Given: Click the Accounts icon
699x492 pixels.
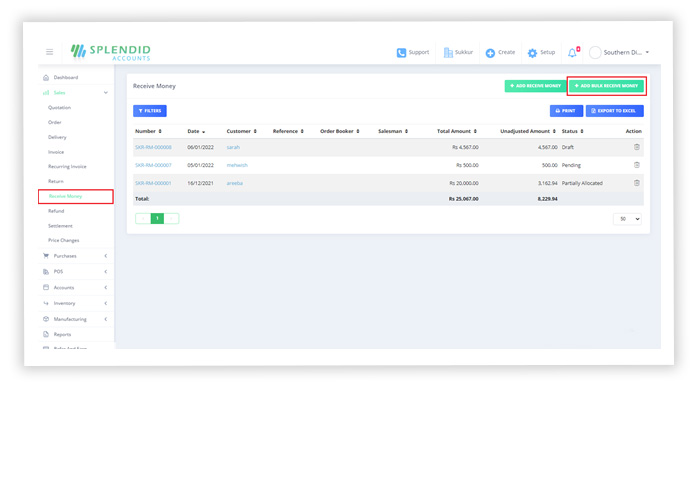Looking at the screenshot, I should [46, 287].
